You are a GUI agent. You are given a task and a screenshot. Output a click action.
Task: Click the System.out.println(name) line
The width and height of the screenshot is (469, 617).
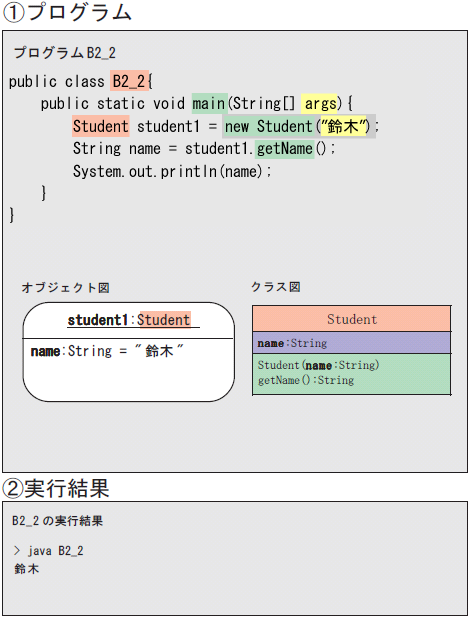click(172, 171)
